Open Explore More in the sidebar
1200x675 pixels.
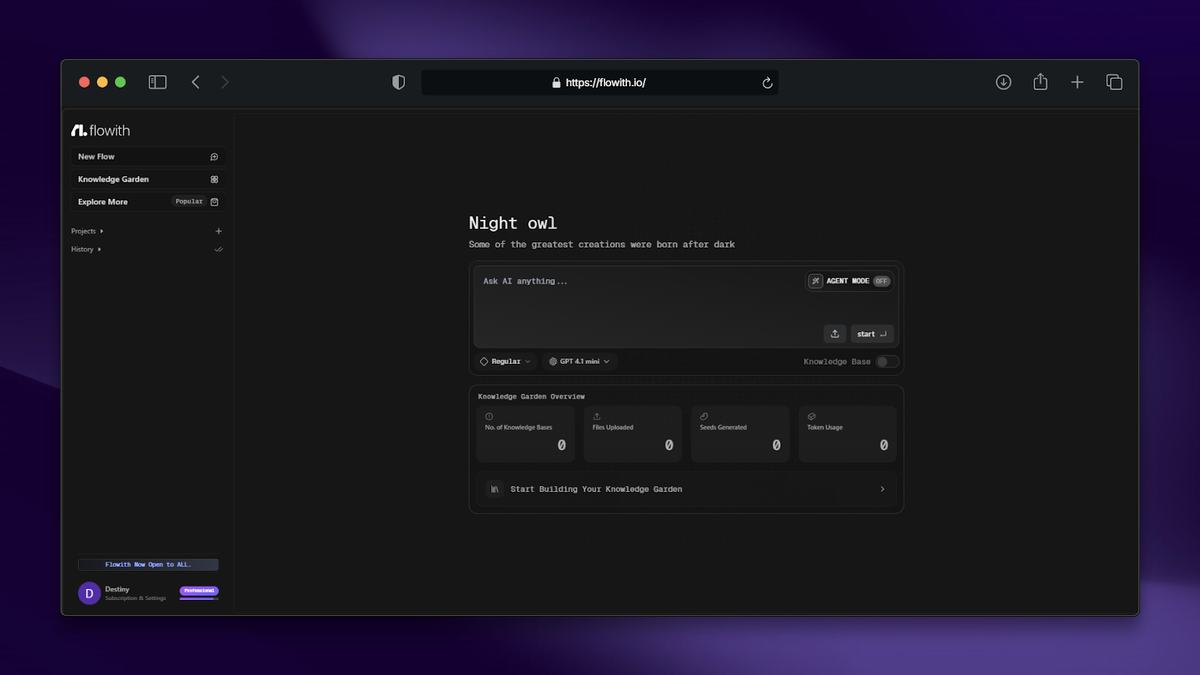[x=148, y=201]
